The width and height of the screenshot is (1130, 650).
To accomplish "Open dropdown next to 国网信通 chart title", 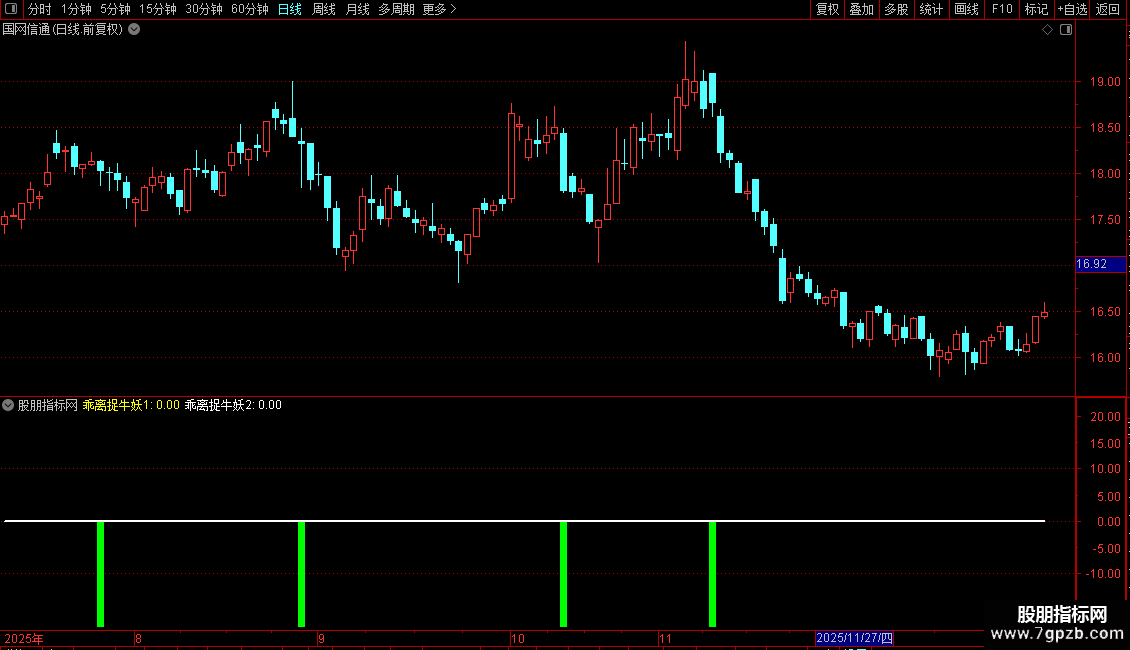I will click(x=134, y=30).
